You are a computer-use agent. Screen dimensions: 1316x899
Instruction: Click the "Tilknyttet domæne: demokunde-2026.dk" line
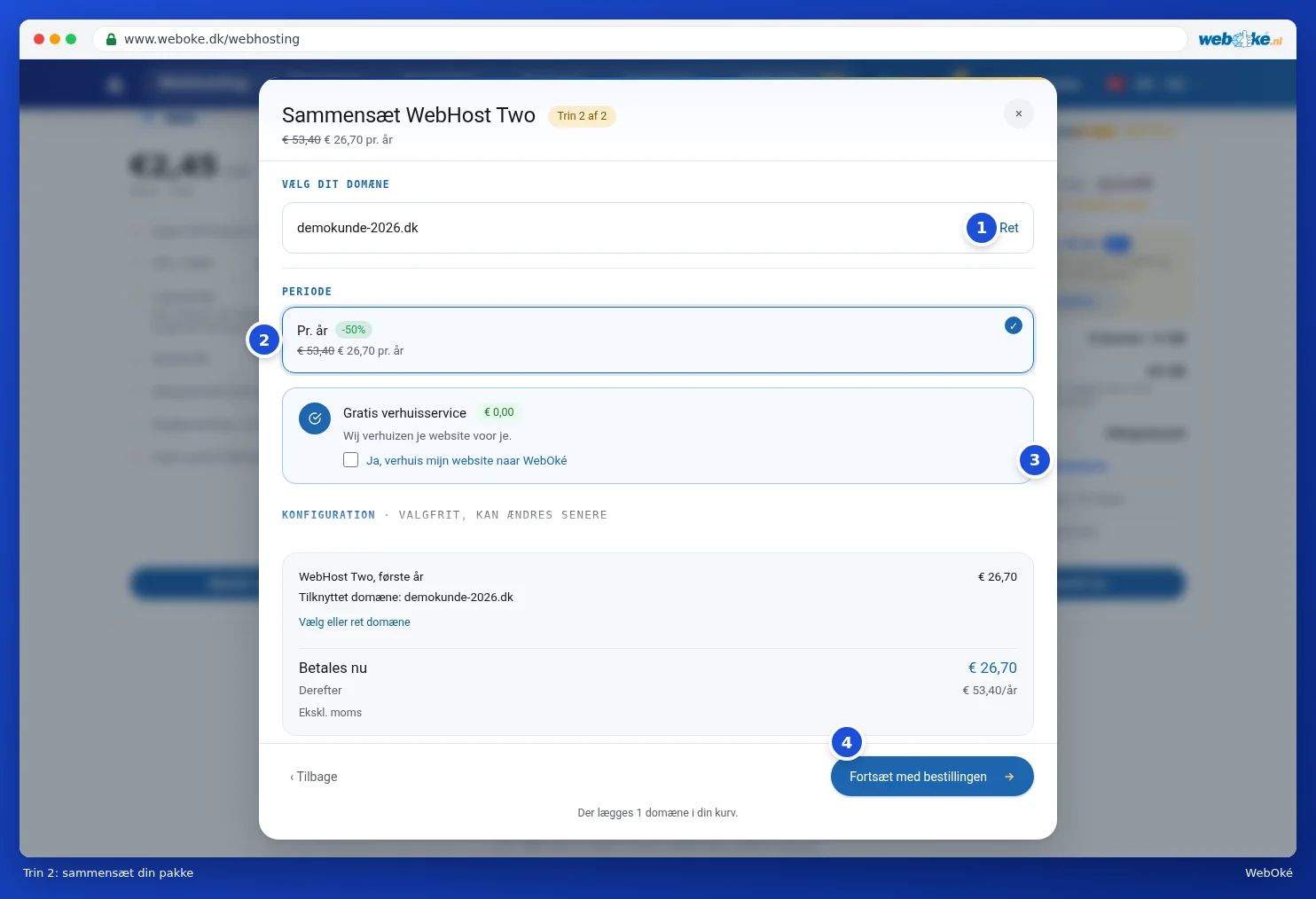tap(406, 598)
